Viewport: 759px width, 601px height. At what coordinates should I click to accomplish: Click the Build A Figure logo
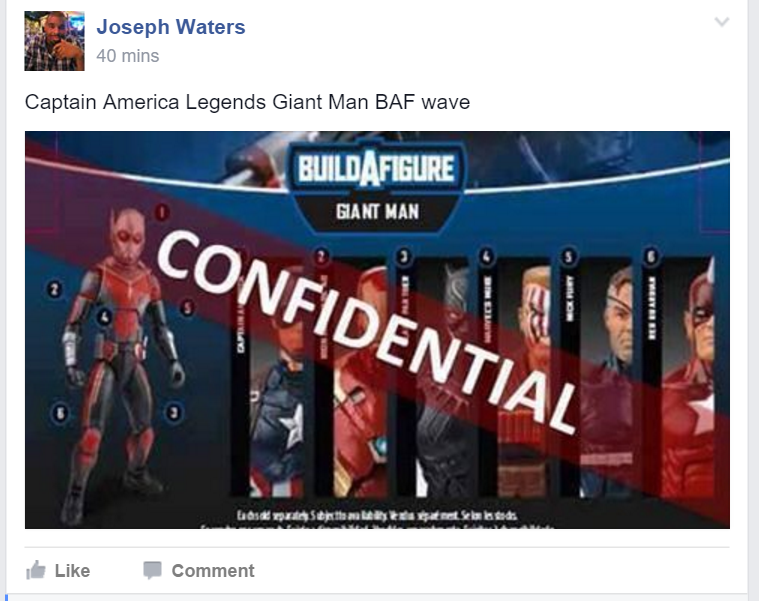(x=377, y=168)
